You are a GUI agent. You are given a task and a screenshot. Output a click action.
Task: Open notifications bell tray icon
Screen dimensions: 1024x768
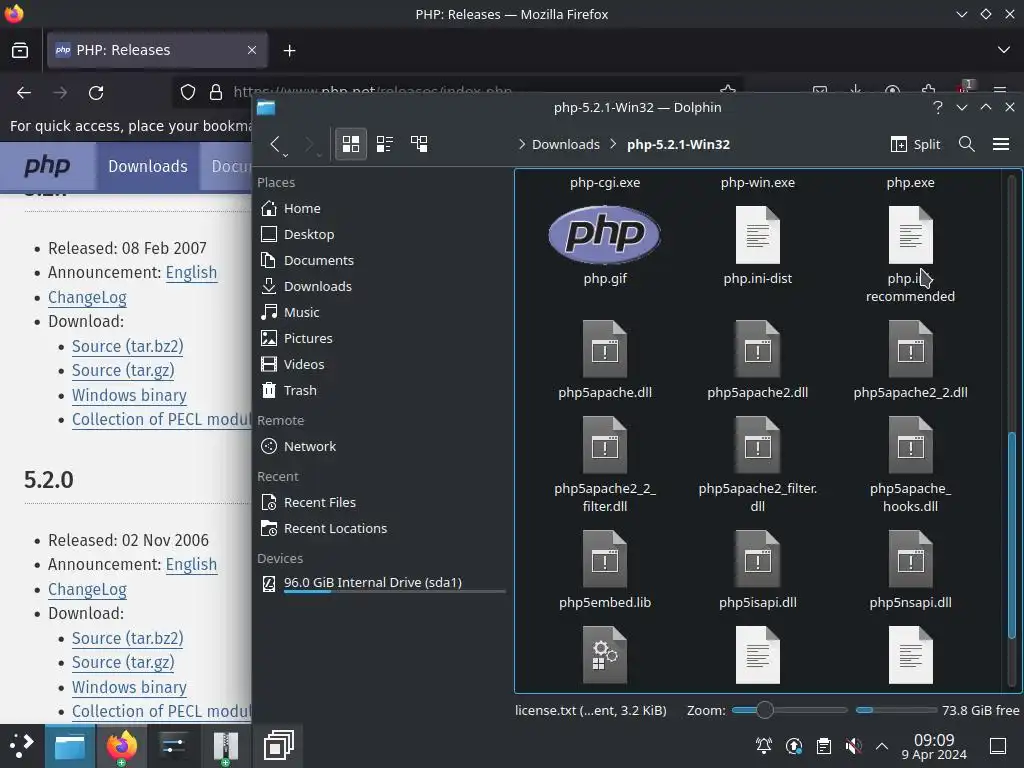tap(763, 746)
